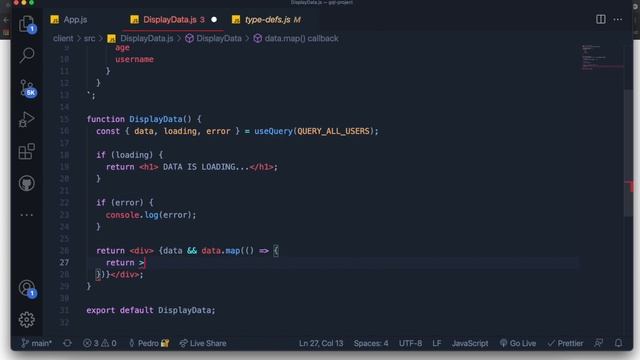Screen dimensions: 640x360
Task: Synchronize changes with the sync icon
Action: click(x=67, y=343)
